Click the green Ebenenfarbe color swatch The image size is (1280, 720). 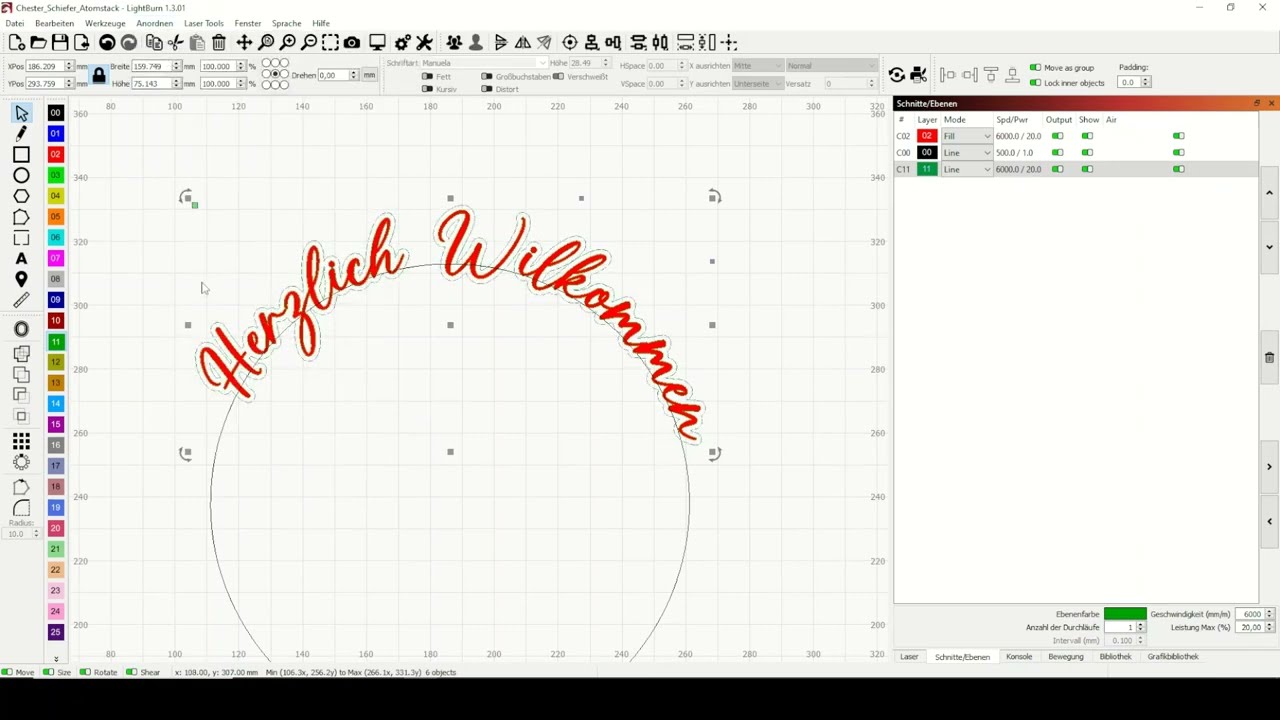click(x=1125, y=614)
